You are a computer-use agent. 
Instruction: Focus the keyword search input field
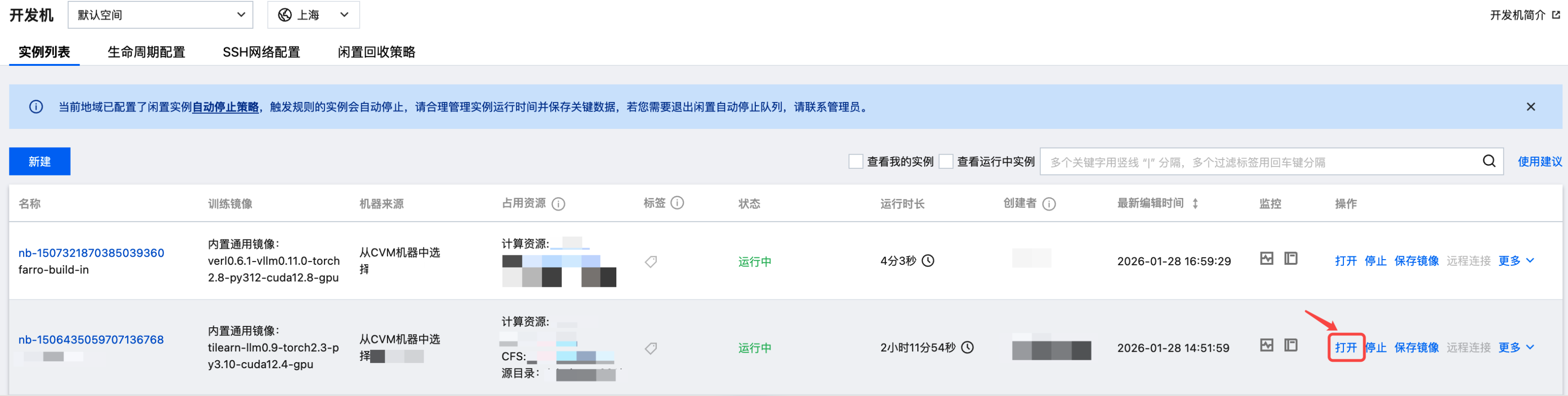(1260, 162)
